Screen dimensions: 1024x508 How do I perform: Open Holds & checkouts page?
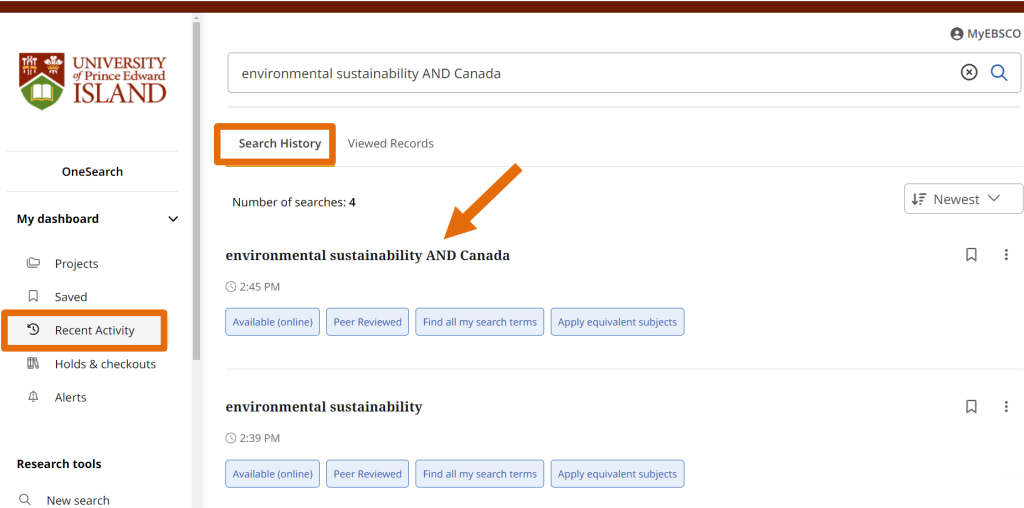click(x=104, y=364)
